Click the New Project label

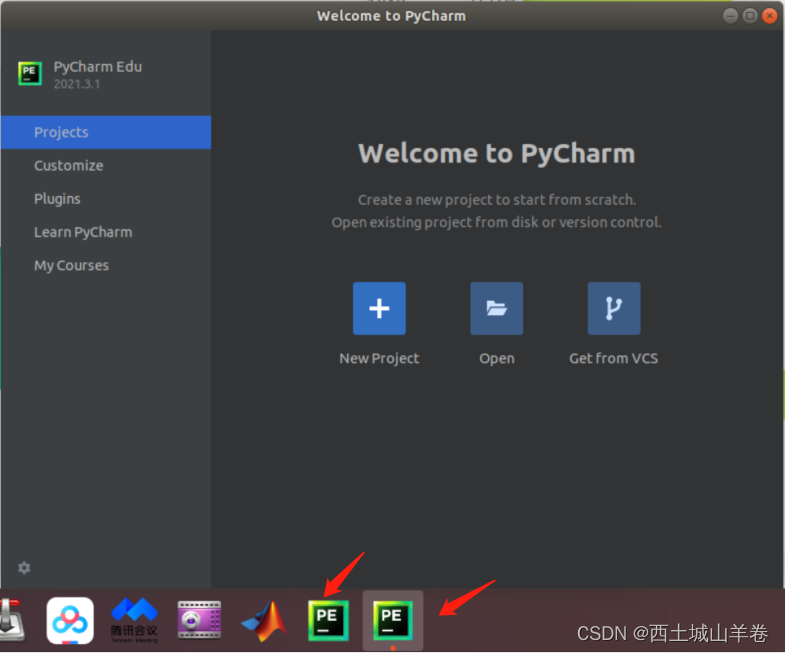(x=379, y=359)
